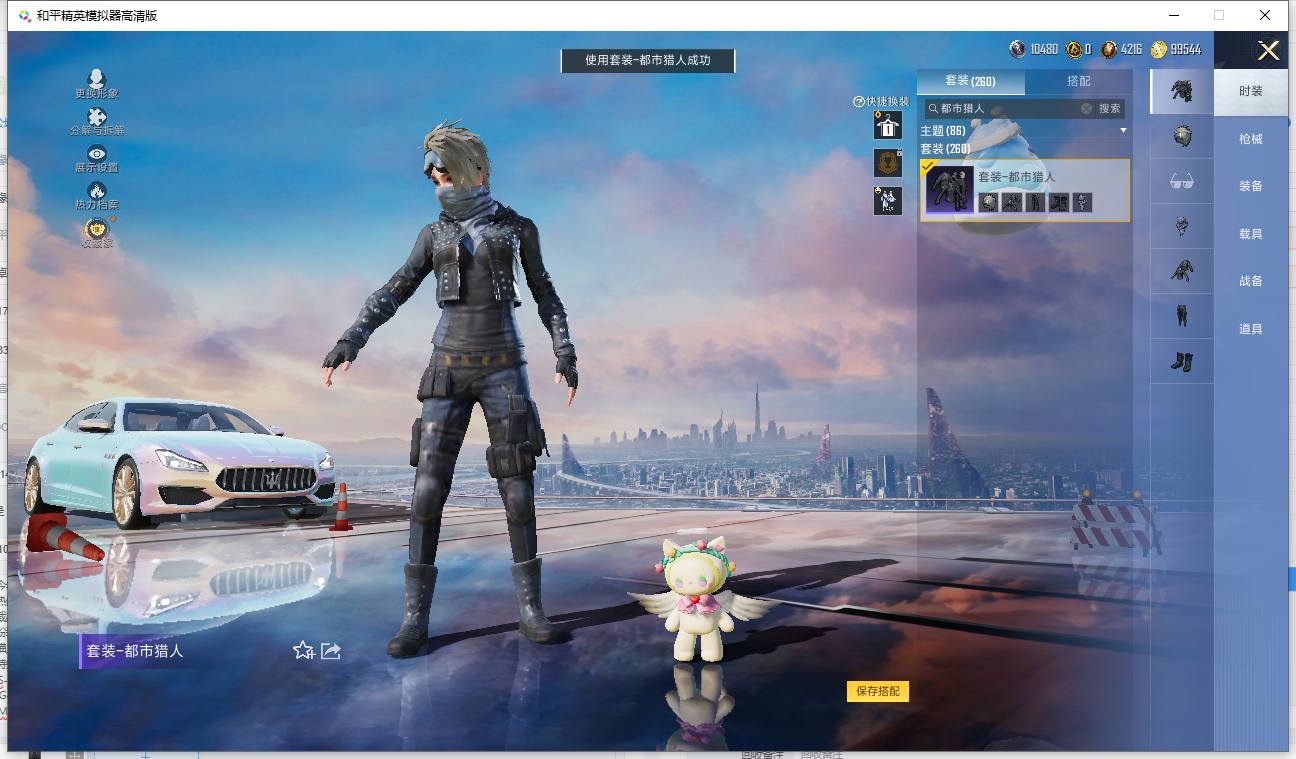The height and width of the screenshot is (759, 1296).
Task: Open the 战备 tab
Action: [1251, 281]
